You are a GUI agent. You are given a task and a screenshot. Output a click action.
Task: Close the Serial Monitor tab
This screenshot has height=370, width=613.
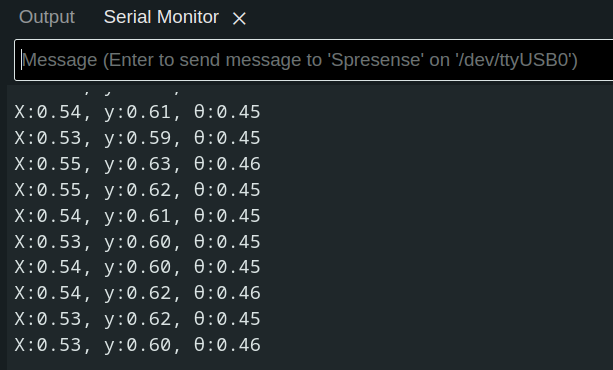239,18
